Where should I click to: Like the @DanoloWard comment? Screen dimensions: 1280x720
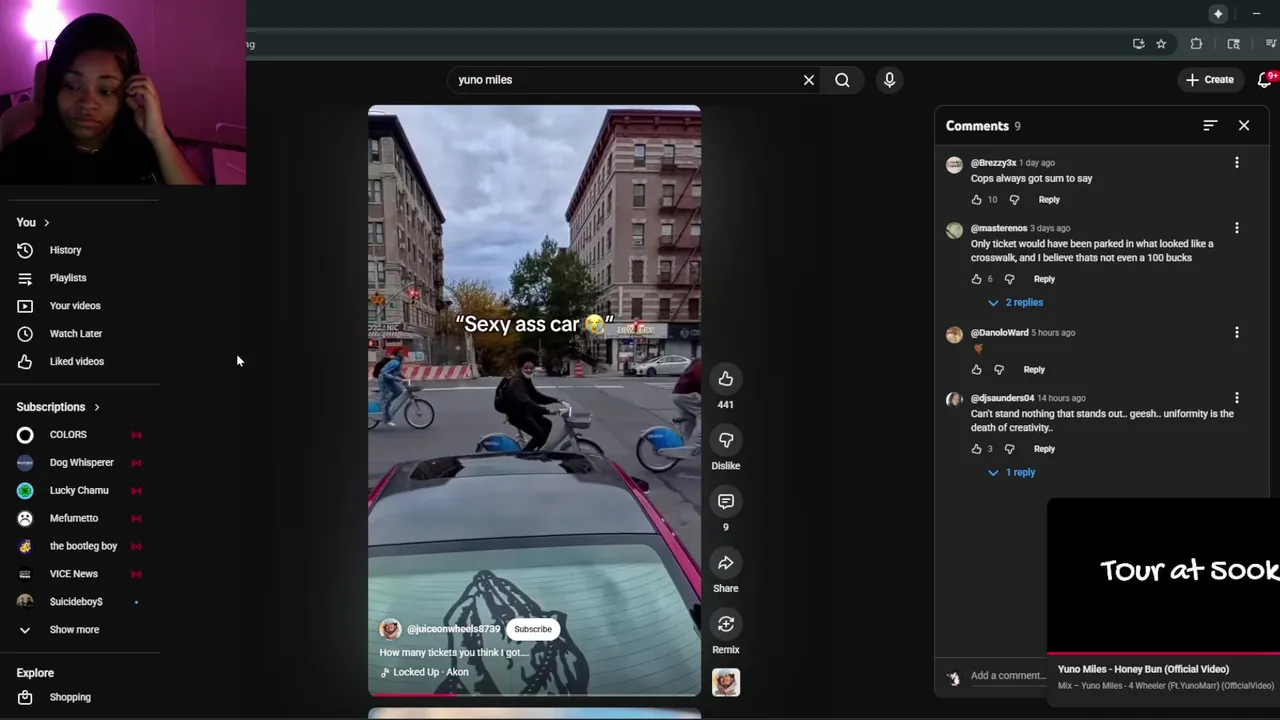point(977,370)
